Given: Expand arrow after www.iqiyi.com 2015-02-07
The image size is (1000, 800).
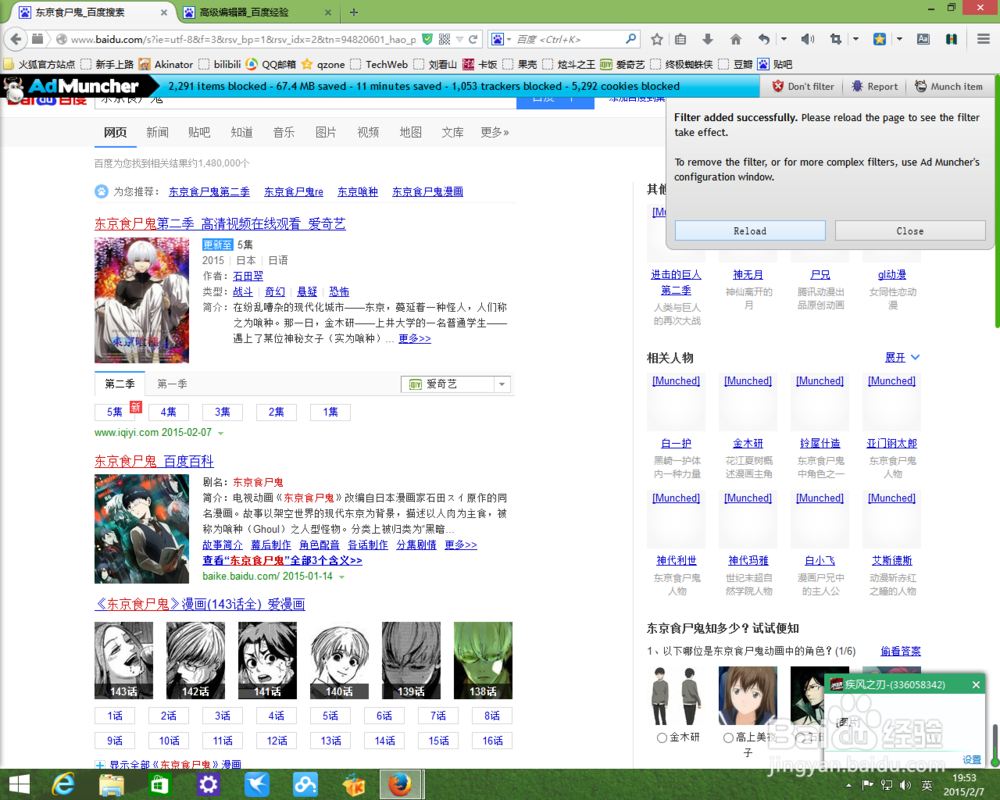Looking at the screenshot, I should (221, 433).
